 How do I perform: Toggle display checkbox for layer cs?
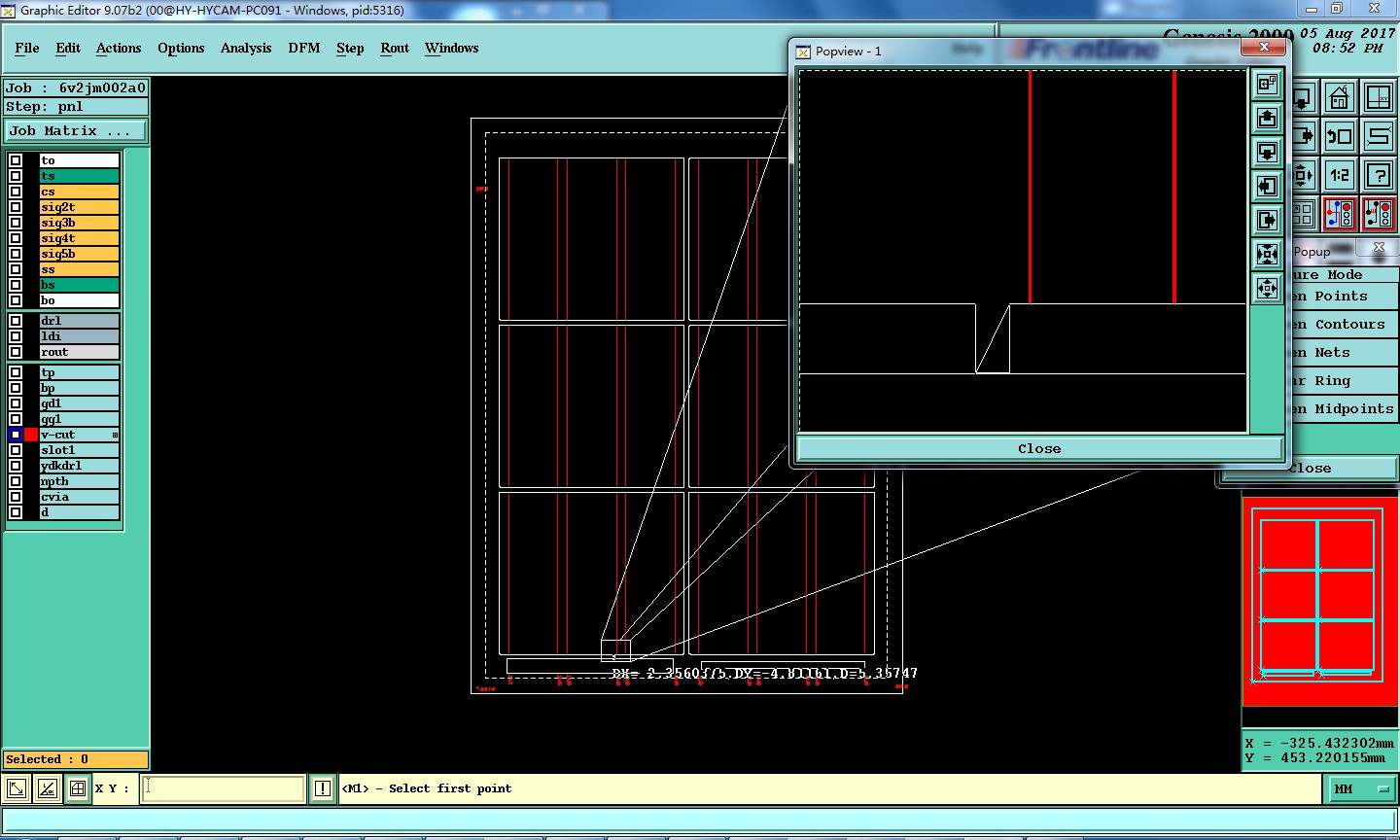pos(16,192)
